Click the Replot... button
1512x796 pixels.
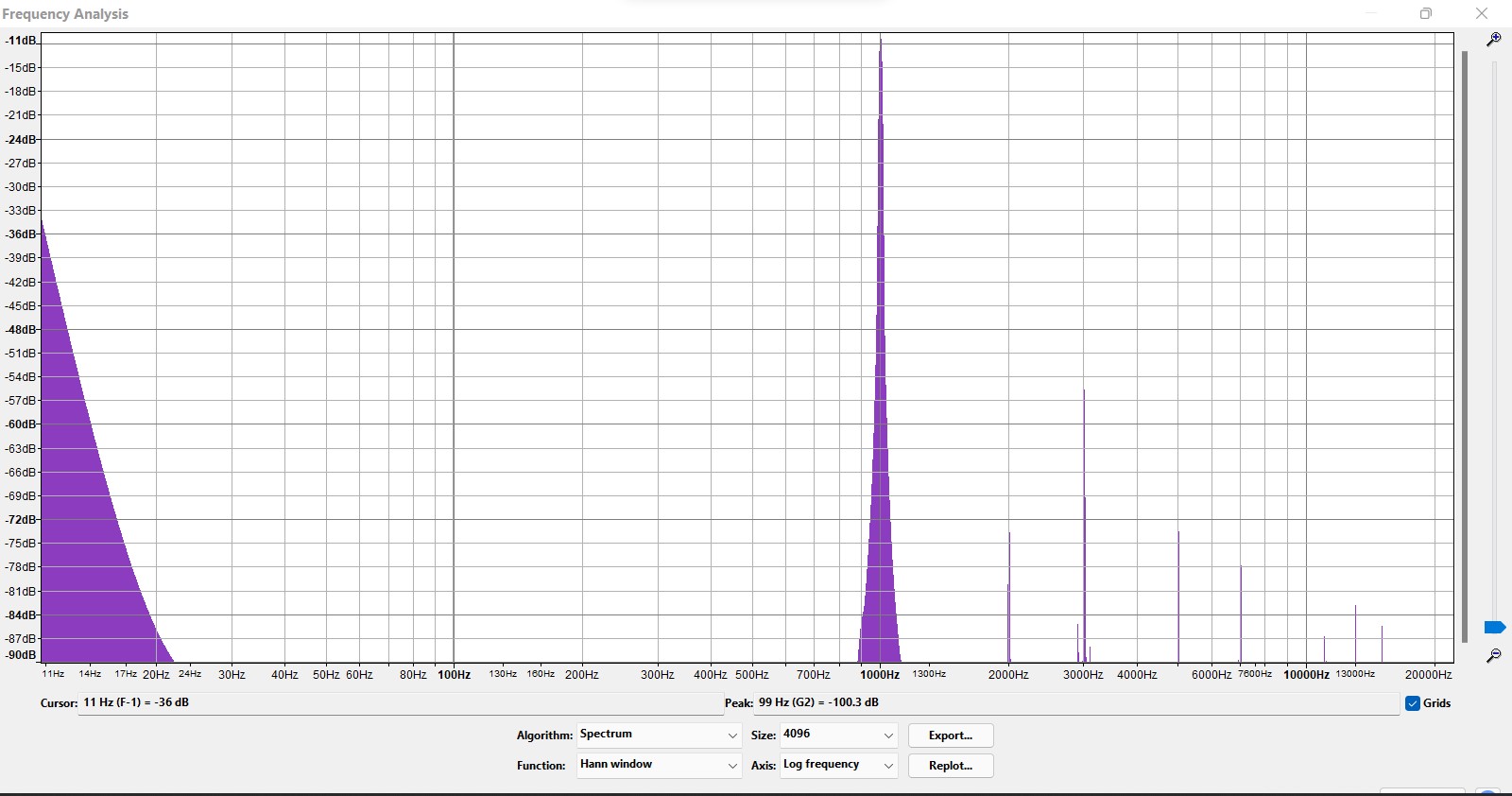951,766
